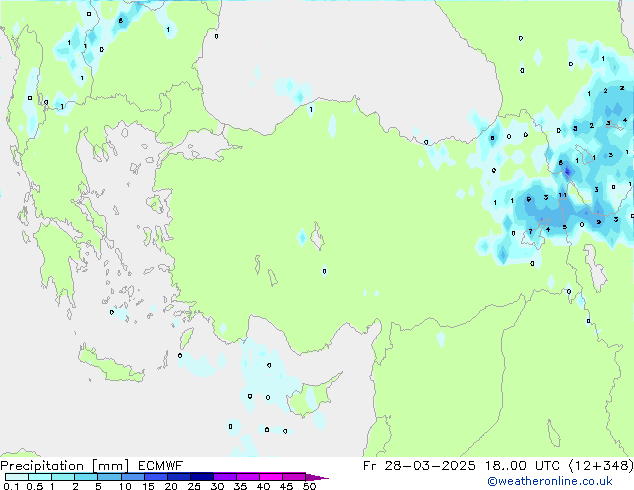Click the 5–10 mm legend swatch
634x490 pixels.
[x=109, y=477]
